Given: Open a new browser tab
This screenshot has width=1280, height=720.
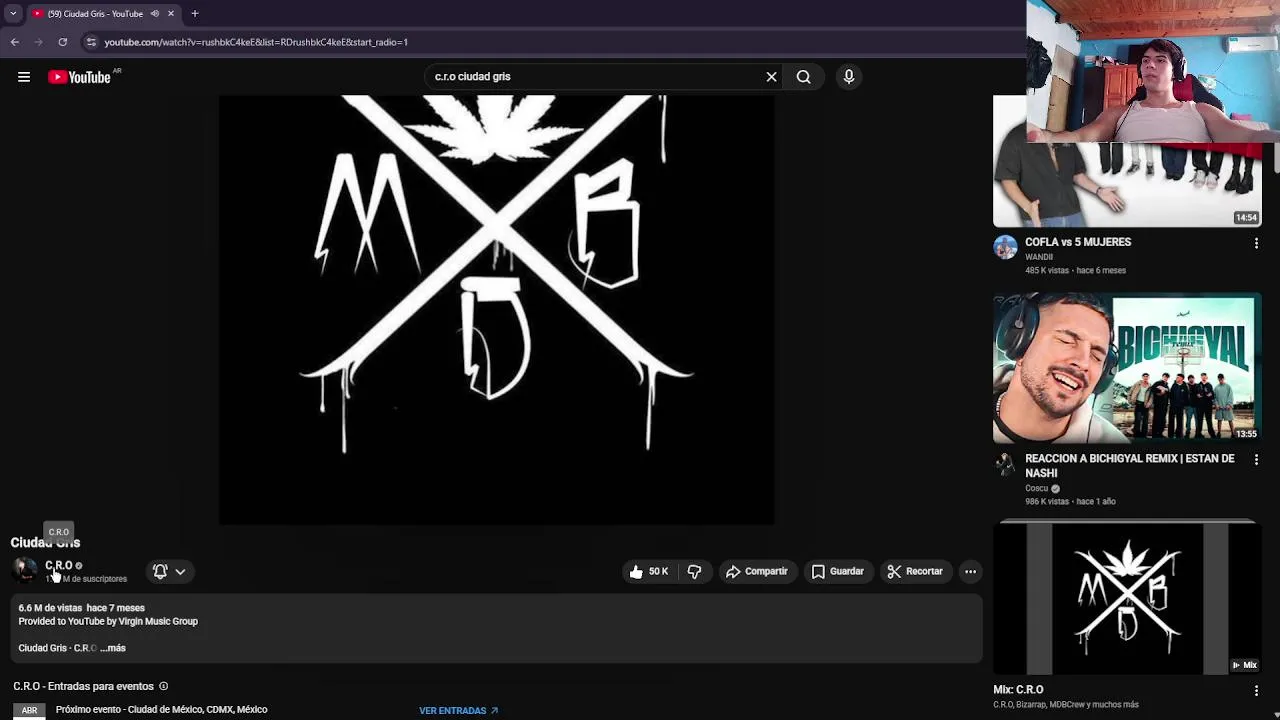Looking at the screenshot, I should 195,13.
